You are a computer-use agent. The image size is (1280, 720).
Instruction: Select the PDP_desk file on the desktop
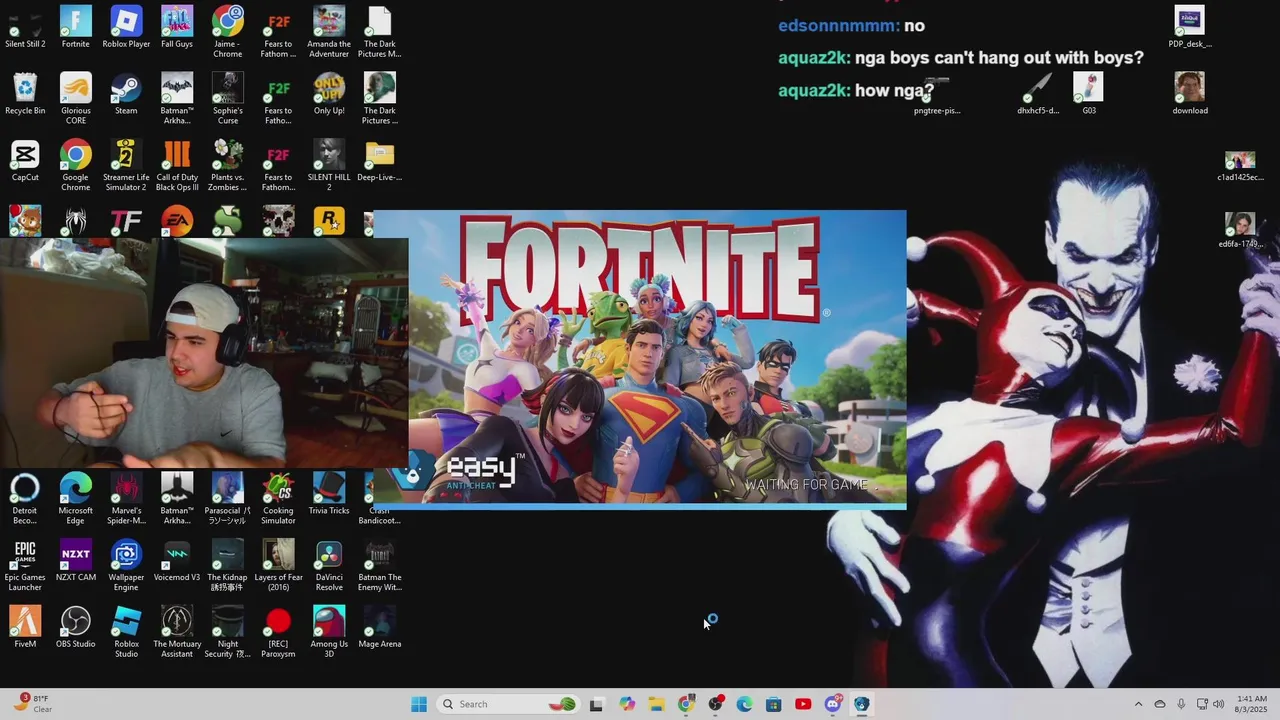pyautogui.click(x=1189, y=27)
